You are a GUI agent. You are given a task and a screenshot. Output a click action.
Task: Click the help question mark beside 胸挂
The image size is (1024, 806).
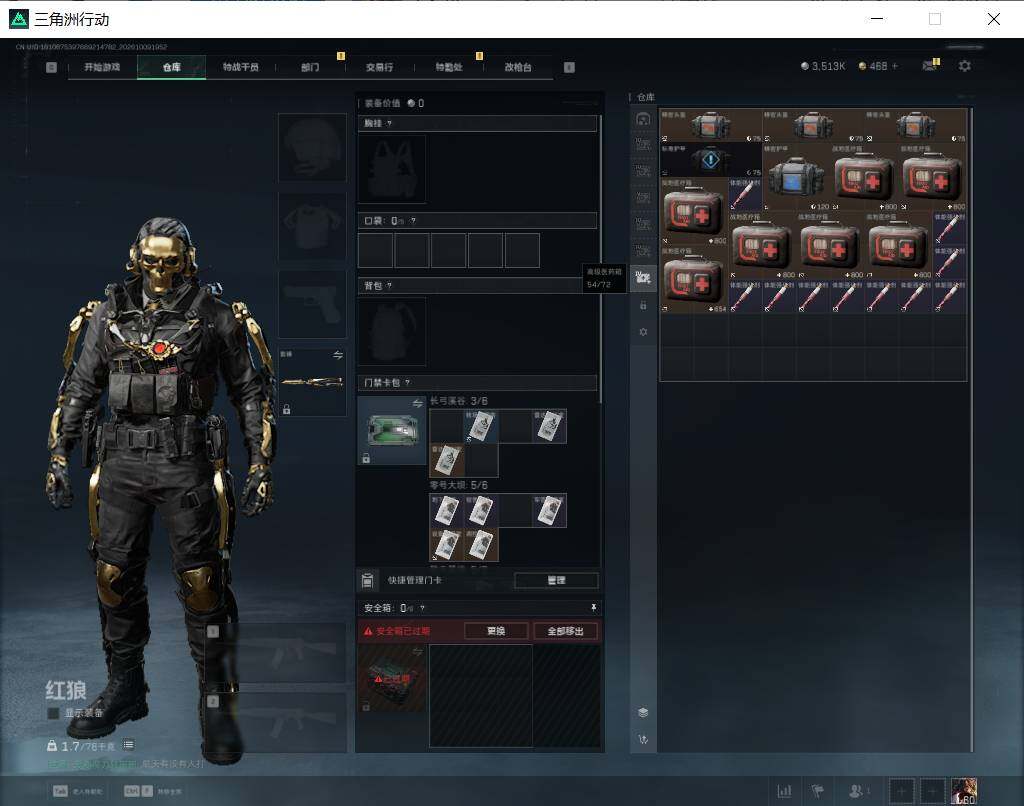pos(389,123)
